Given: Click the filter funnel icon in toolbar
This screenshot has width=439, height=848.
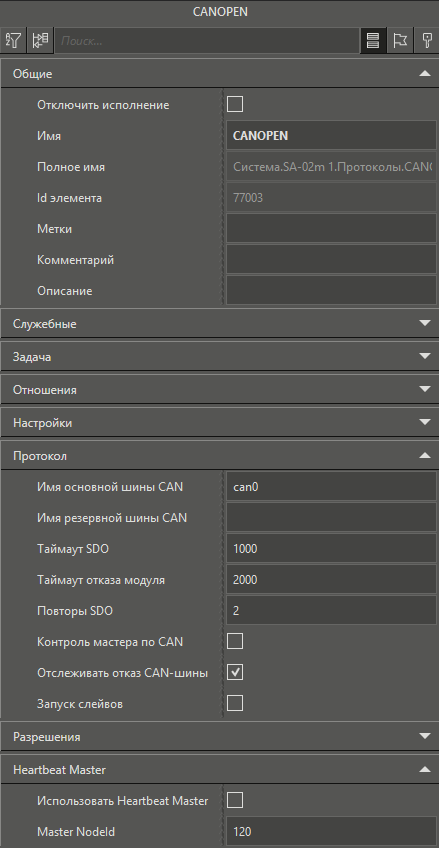Looking at the screenshot, I should click(13, 40).
